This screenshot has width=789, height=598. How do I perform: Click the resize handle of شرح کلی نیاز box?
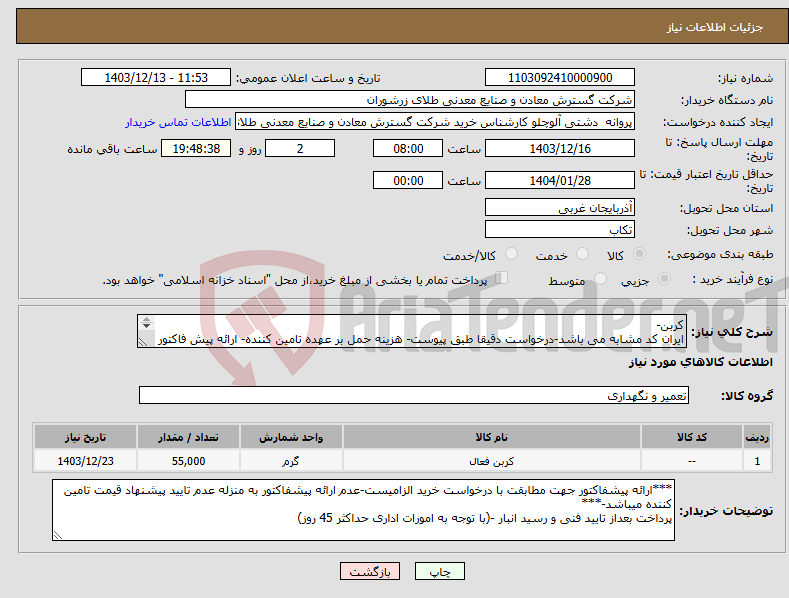coord(143,342)
